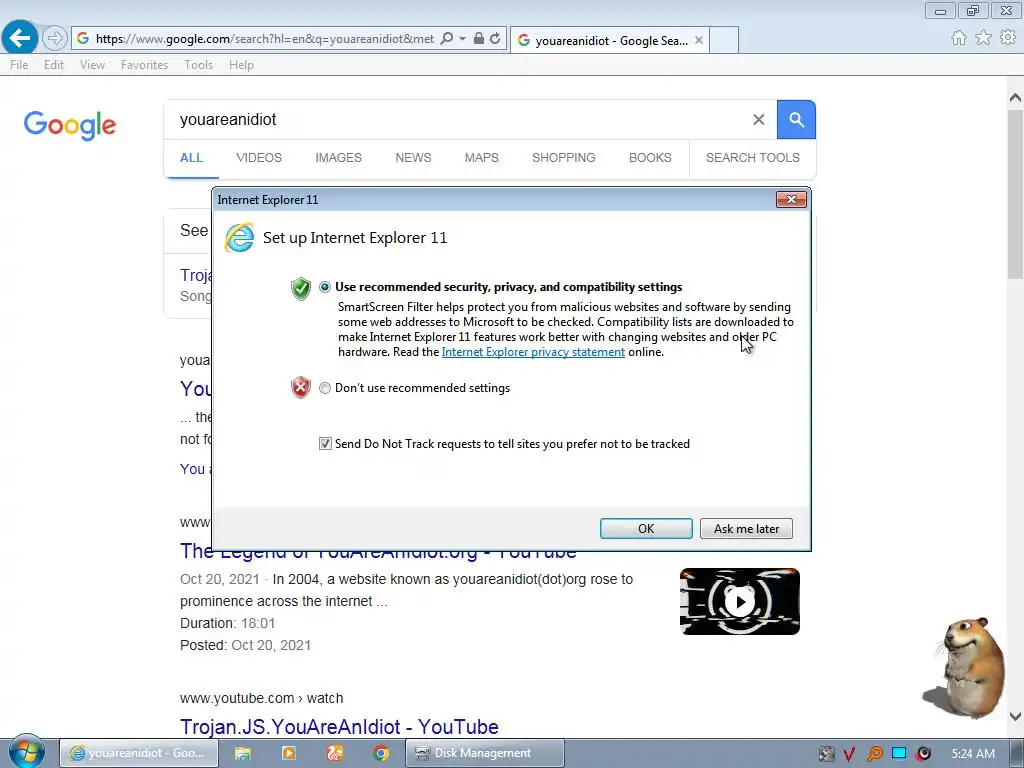Click the blue monitor tray icon
This screenshot has width=1024, height=768.
pyautogui.click(x=899, y=754)
